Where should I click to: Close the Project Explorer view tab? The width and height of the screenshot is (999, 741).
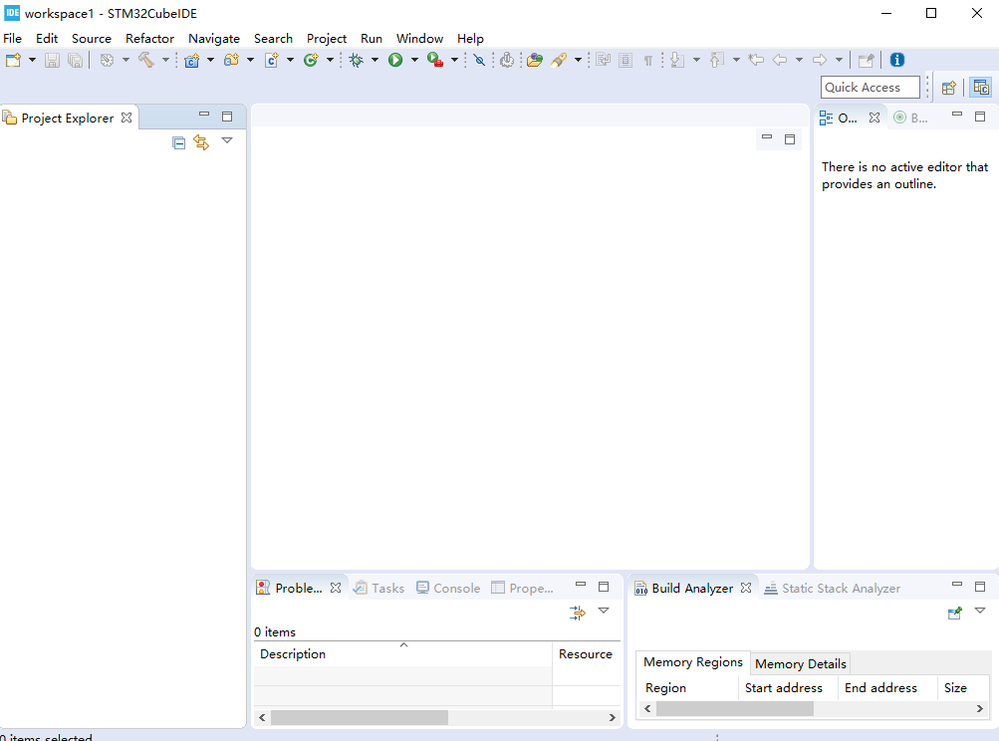click(127, 118)
